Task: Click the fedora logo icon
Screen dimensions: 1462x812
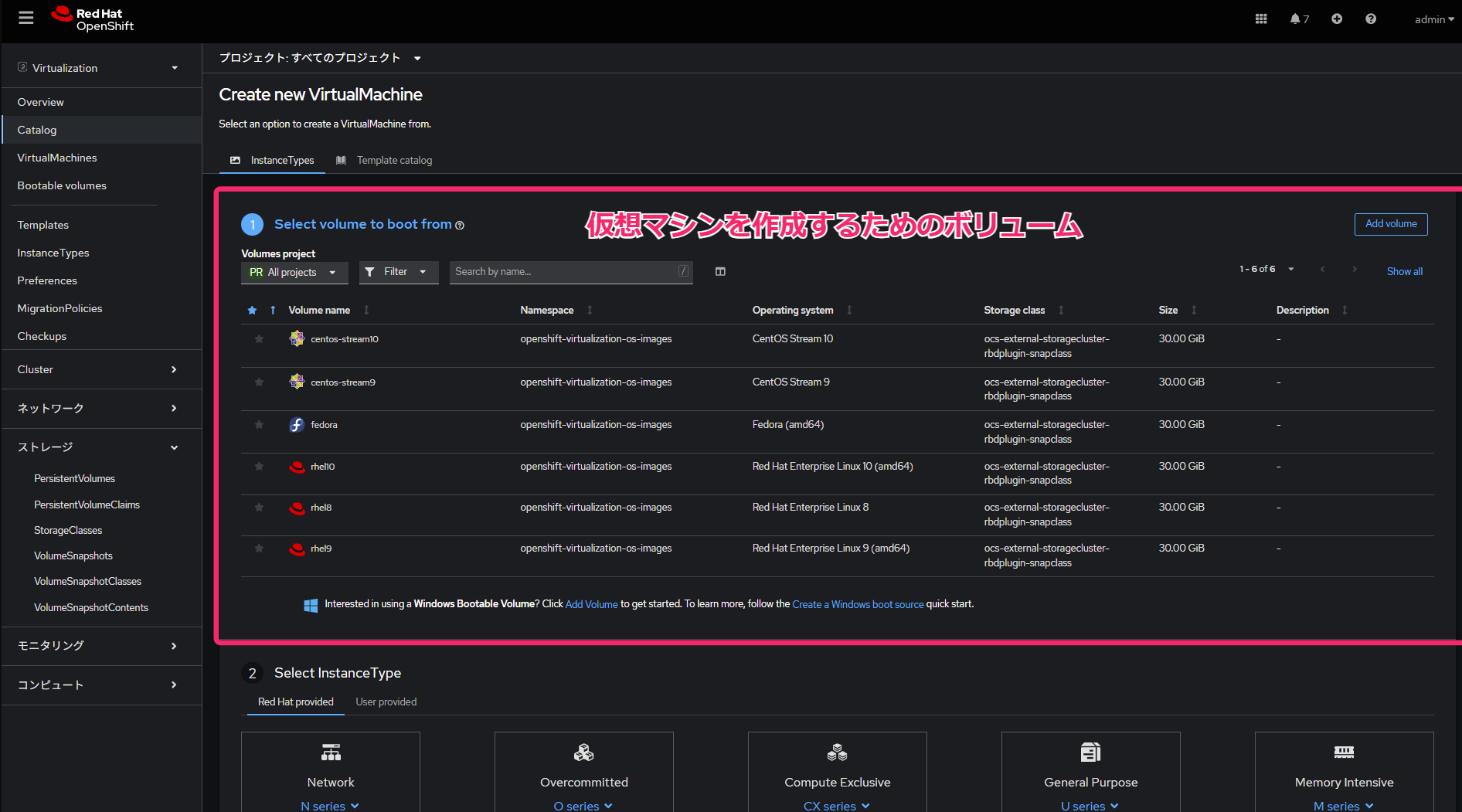Action: pos(297,424)
